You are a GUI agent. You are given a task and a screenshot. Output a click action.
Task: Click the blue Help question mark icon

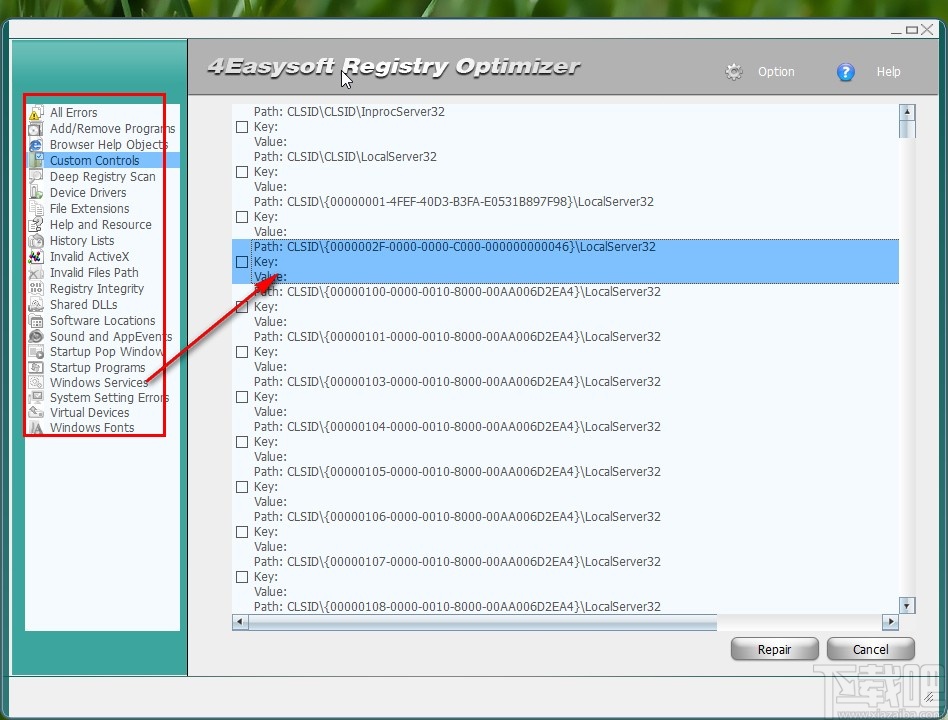pyautogui.click(x=845, y=72)
